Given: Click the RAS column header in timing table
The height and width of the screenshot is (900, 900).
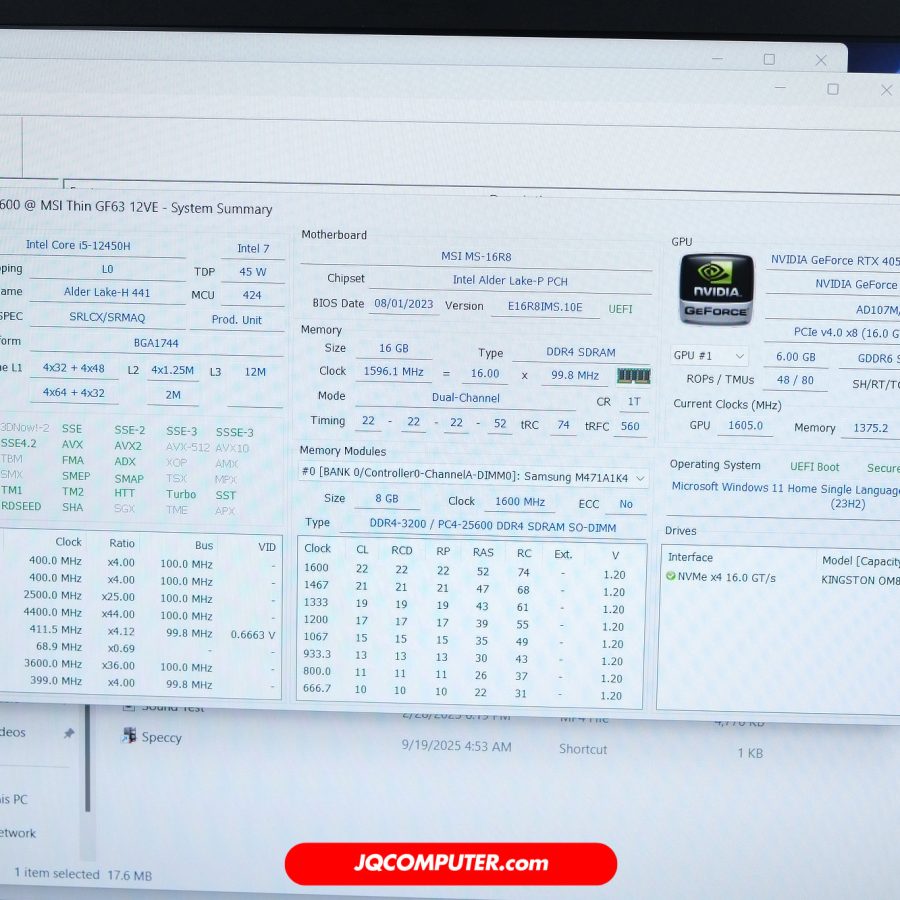Looking at the screenshot, I should click(x=483, y=552).
